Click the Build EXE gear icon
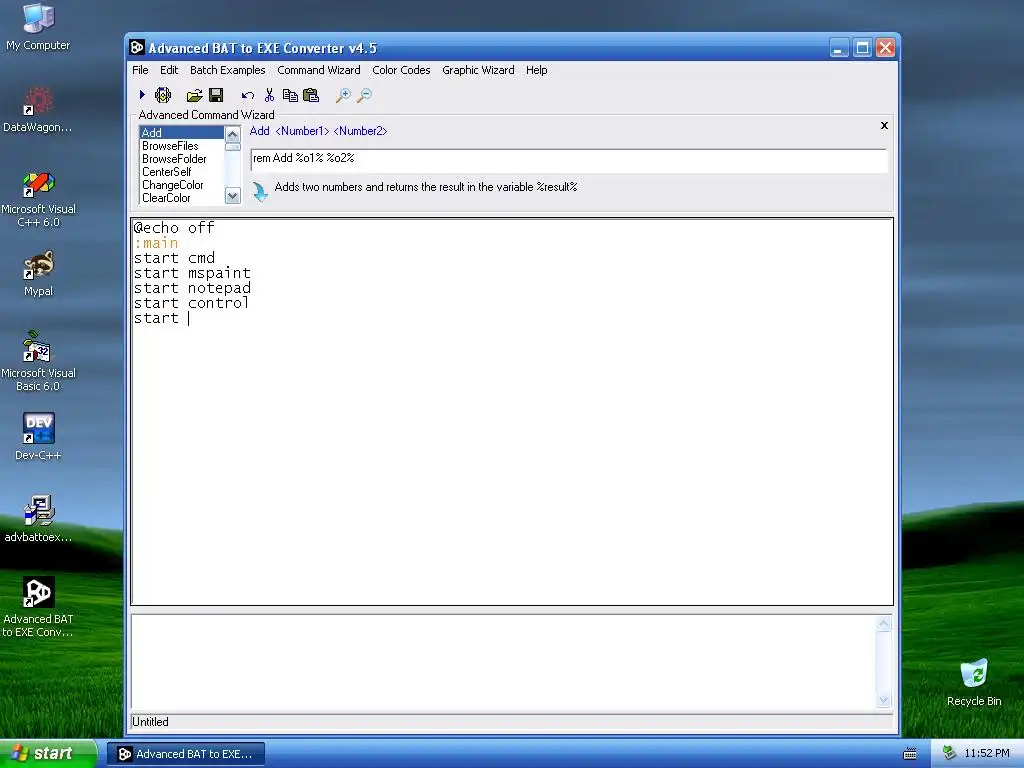Image resolution: width=1024 pixels, height=768 pixels. pyautogui.click(x=163, y=95)
